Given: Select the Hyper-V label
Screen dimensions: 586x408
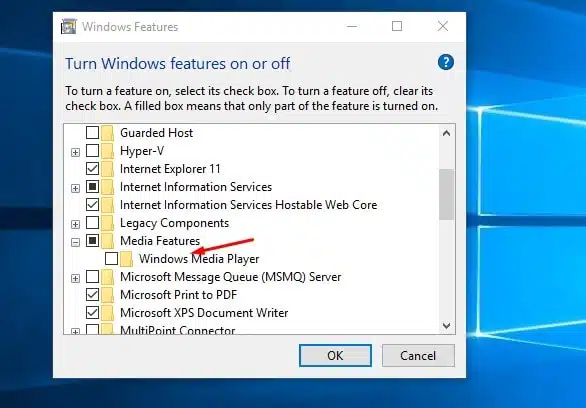Looking at the screenshot, I should 142,151.
